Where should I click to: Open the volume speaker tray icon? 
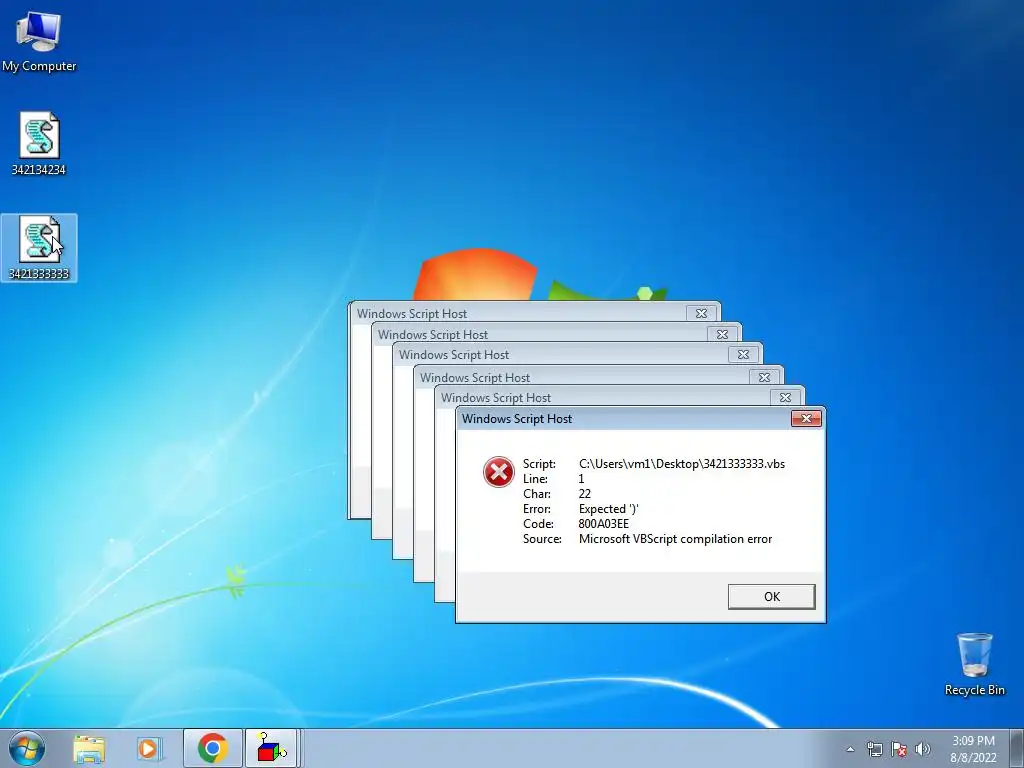tap(923, 749)
